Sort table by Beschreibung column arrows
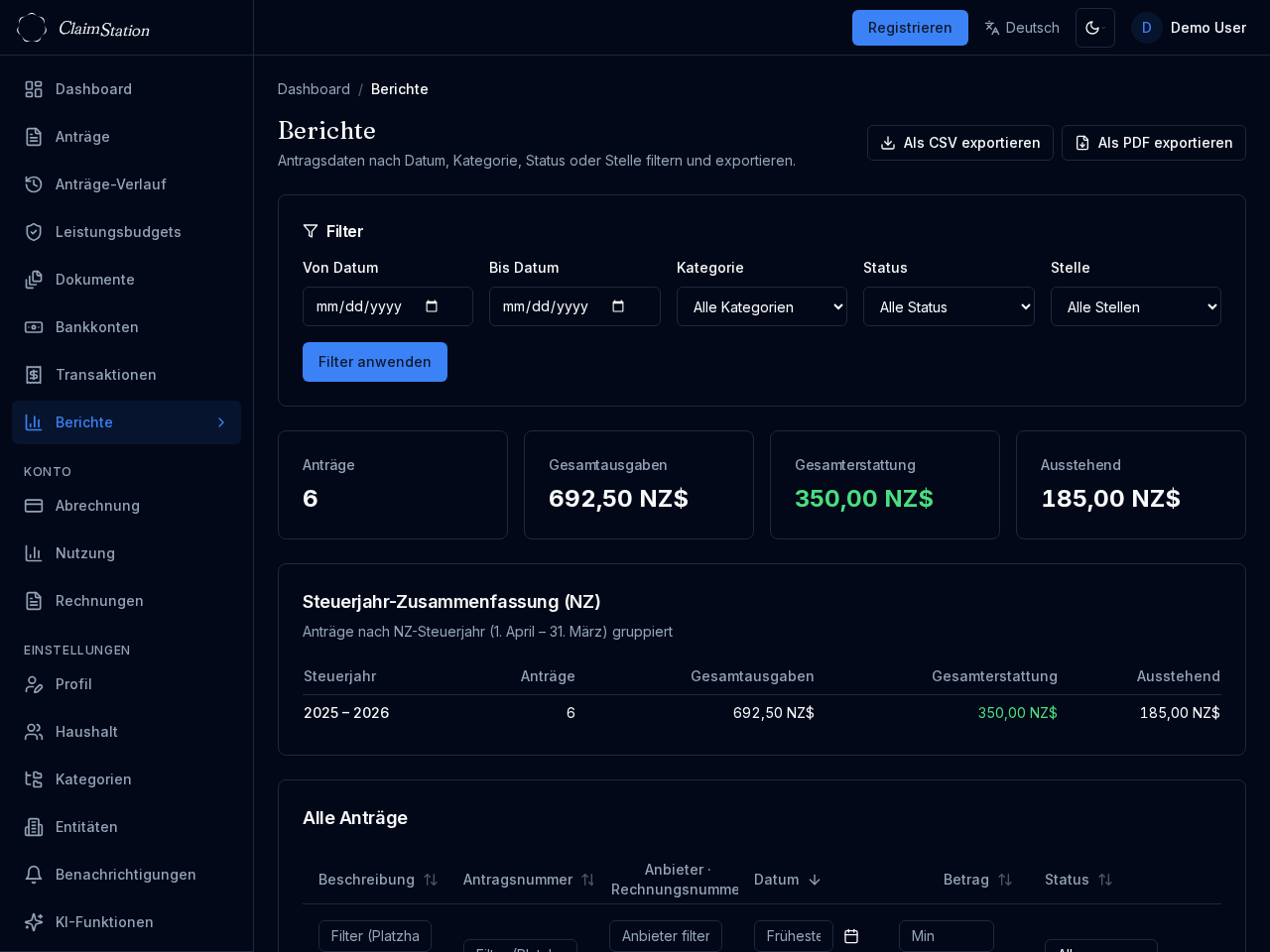 431,880
